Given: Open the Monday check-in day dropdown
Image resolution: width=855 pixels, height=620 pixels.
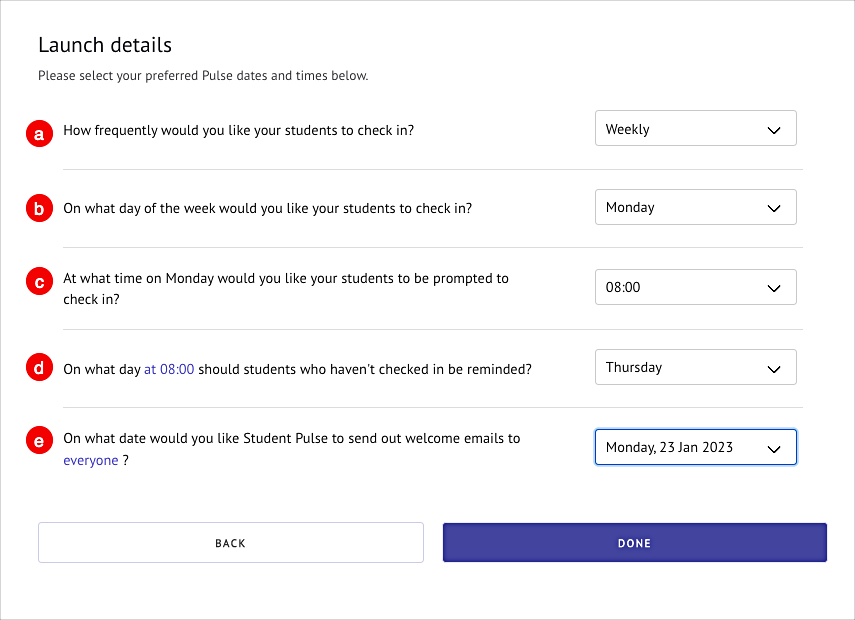Looking at the screenshot, I should pos(695,207).
